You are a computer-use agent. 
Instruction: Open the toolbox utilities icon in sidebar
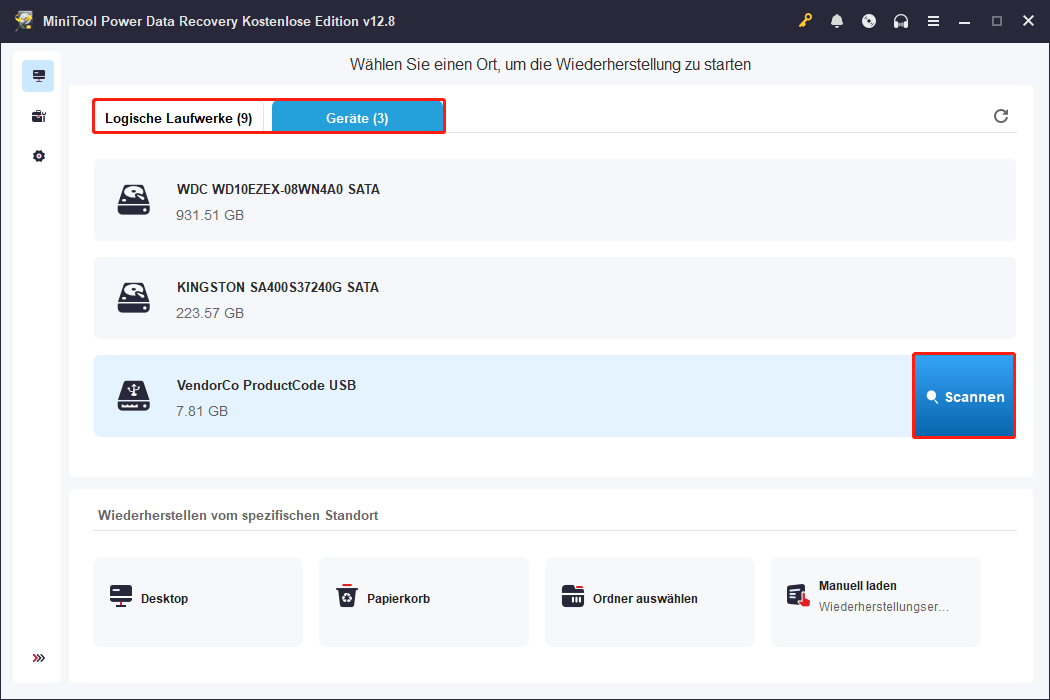[x=39, y=116]
